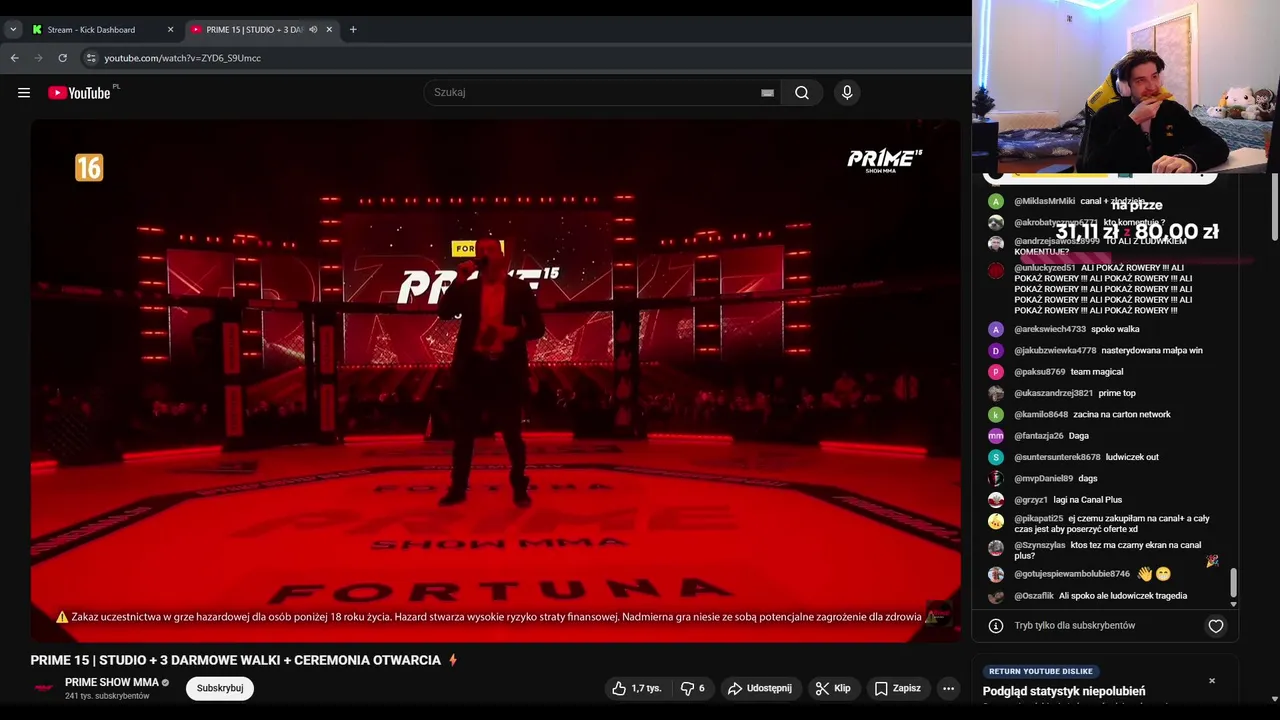Screen dimensions: 1280x720
Task: Send a heart reaction in live chat
Action: click(1216, 626)
